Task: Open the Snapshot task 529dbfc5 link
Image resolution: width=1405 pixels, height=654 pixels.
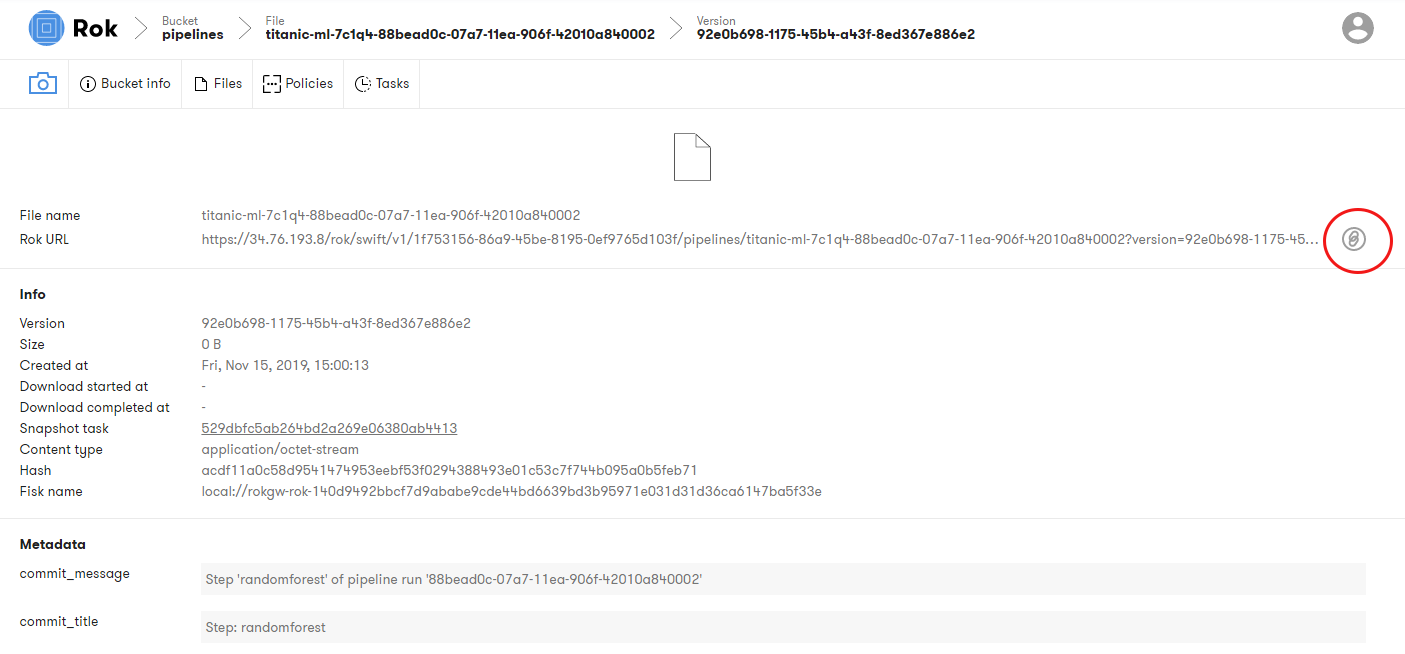Action: click(329, 428)
